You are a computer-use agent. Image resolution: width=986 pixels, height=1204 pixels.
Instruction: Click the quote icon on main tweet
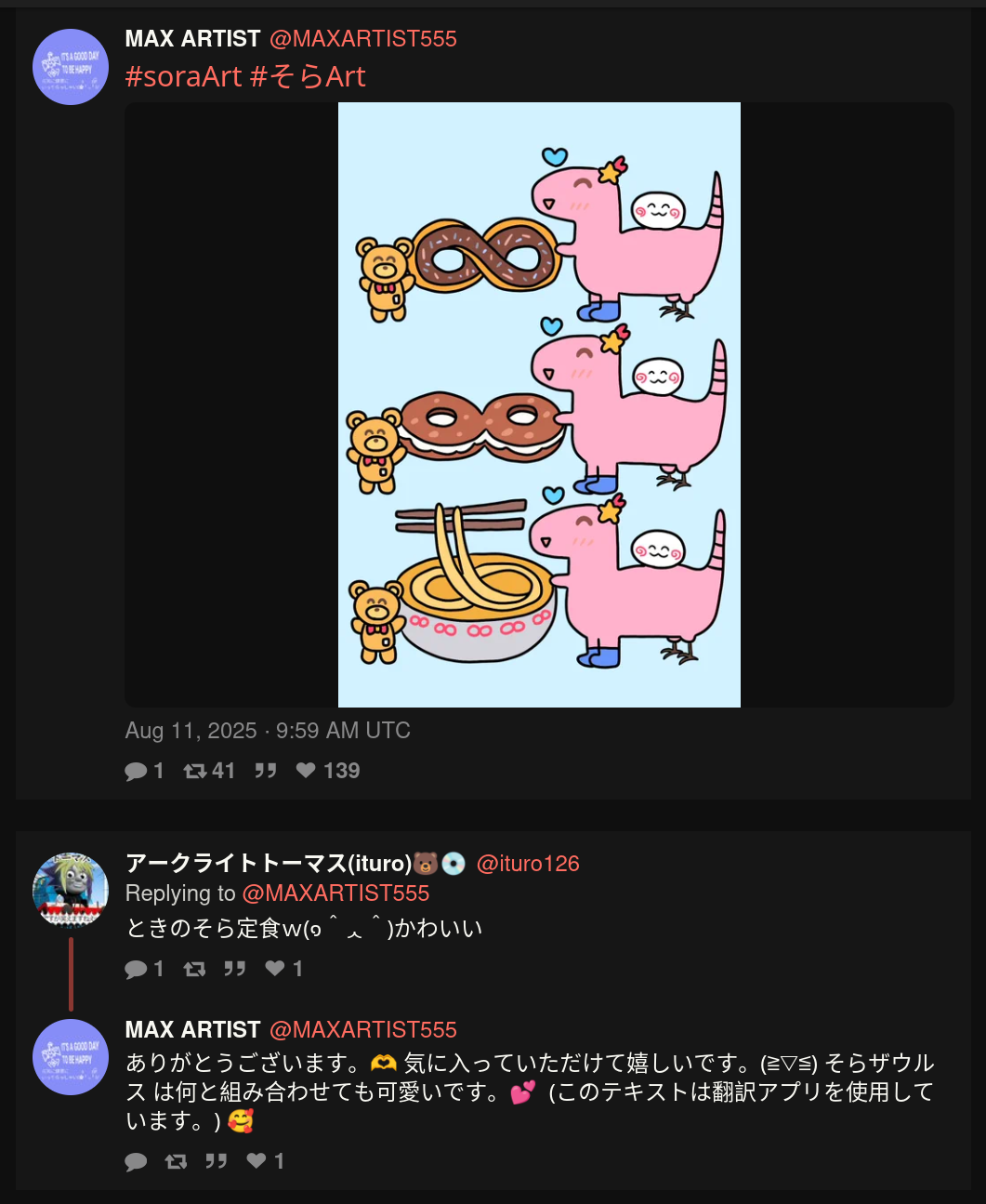pos(266,771)
